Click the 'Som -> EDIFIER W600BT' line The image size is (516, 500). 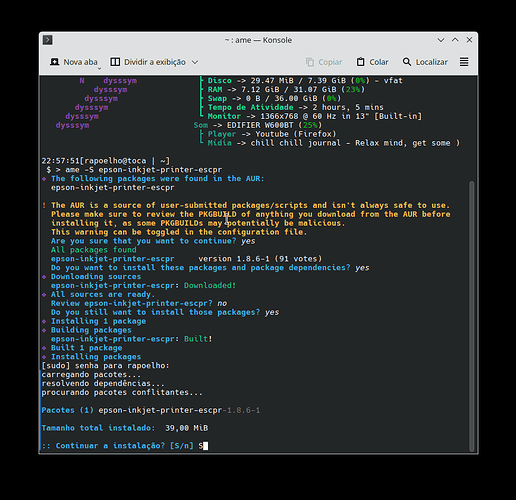point(258,125)
